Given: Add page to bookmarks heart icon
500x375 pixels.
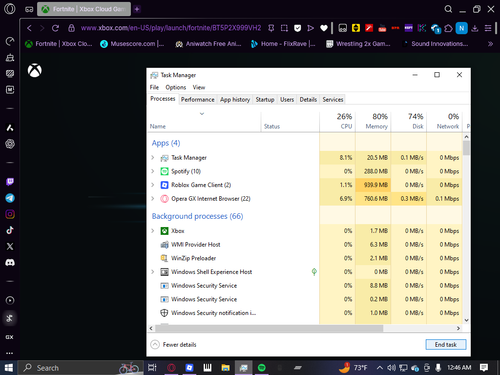Looking at the screenshot, I should (x=324, y=28).
